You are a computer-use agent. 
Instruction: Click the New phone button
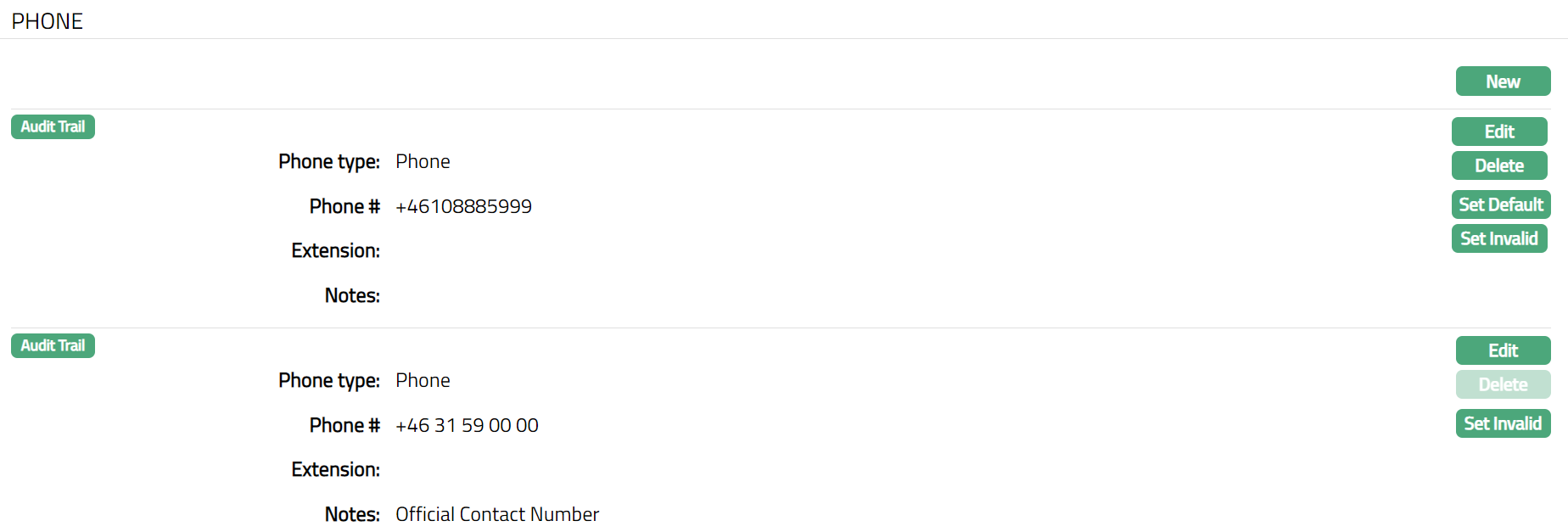[x=1503, y=81]
